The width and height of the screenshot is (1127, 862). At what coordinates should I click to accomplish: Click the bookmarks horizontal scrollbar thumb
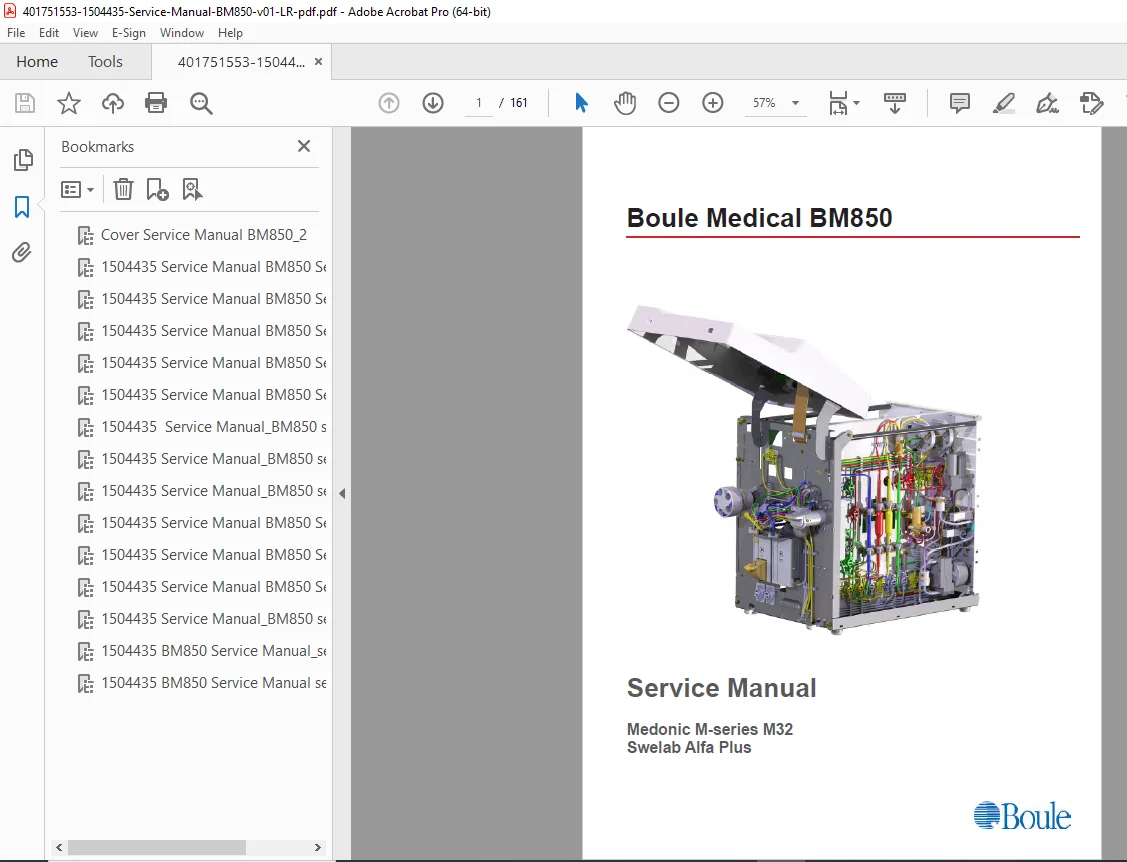click(x=157, y=847)
